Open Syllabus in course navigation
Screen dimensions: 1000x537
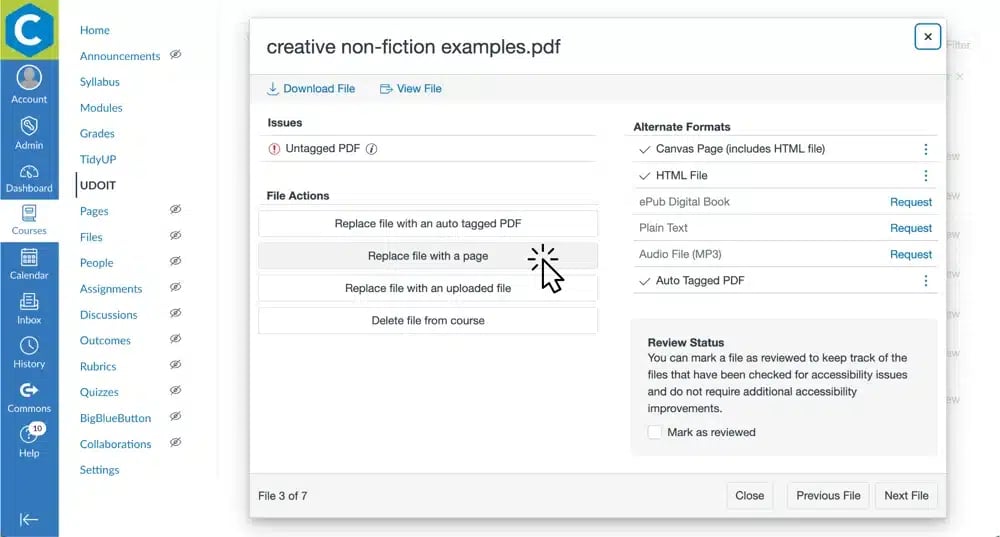coord(99,82)
